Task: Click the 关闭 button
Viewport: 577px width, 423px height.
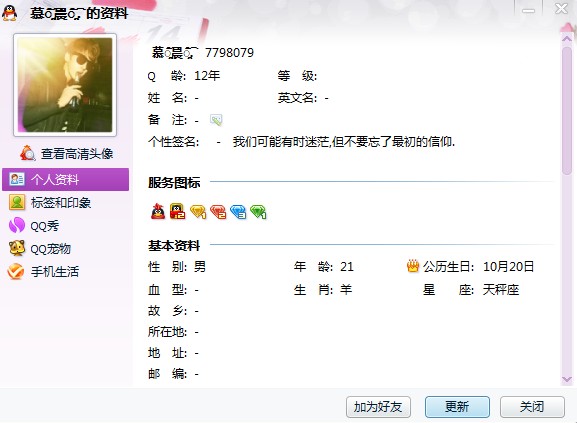Action: tap(532, 407)
